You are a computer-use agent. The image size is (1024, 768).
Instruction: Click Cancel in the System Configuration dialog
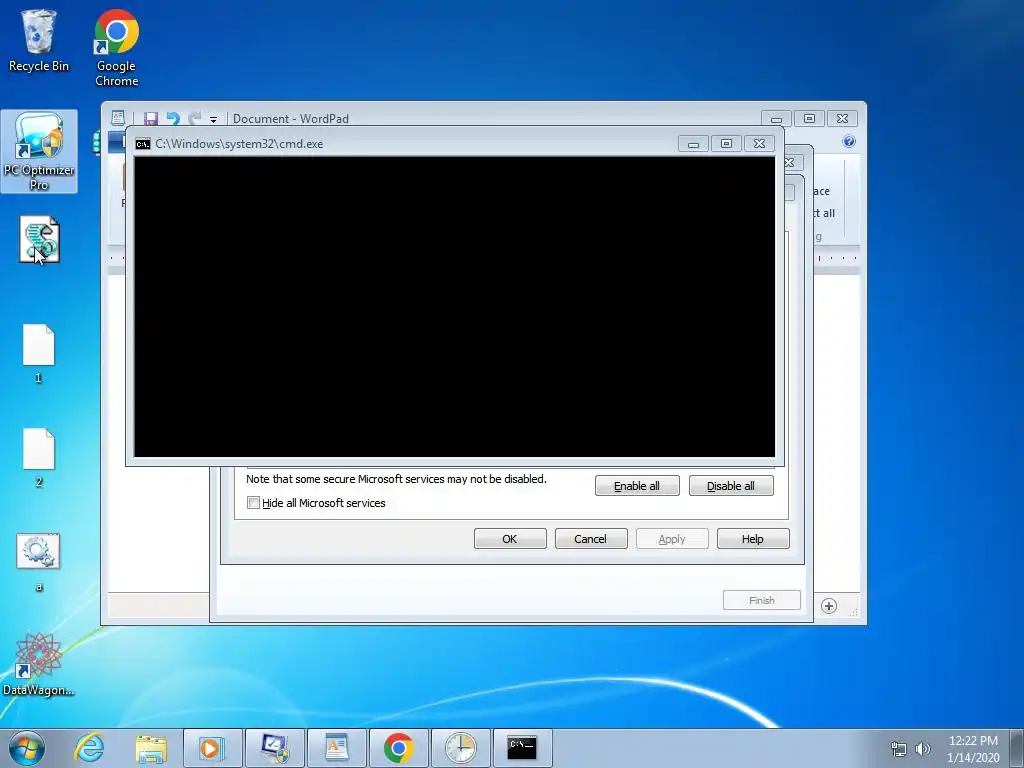point(590,539)
